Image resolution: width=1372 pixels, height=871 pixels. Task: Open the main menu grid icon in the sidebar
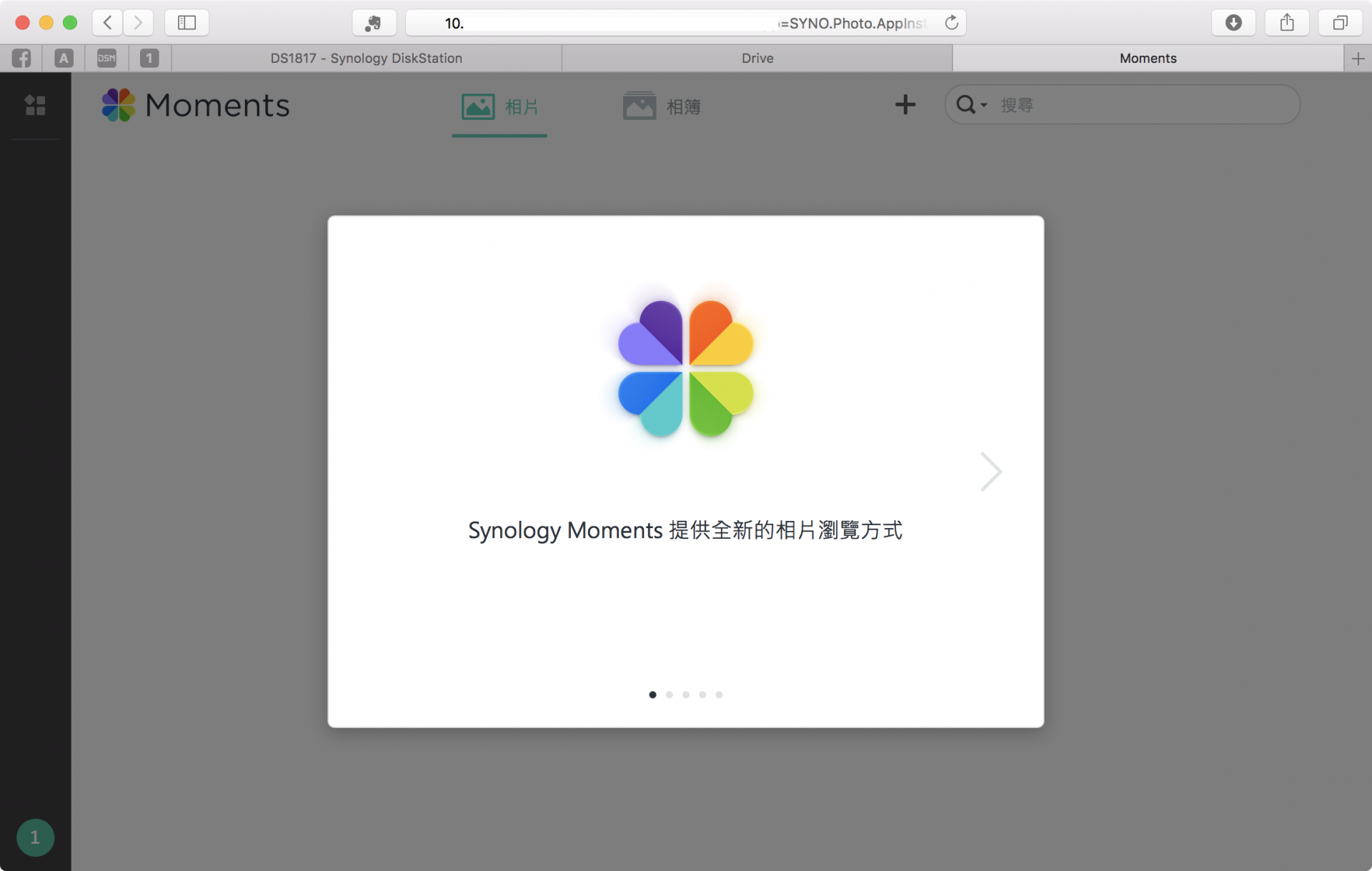click(35, 105)
